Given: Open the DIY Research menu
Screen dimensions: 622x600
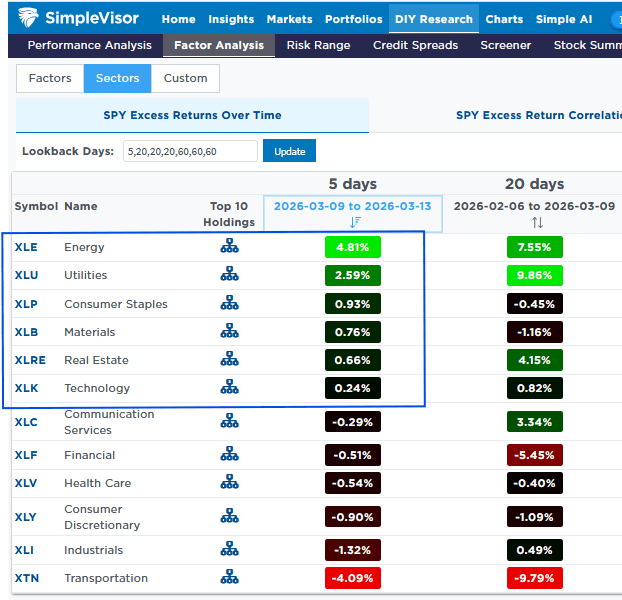Looking at the screenshot, I should [x=432, y=19].
